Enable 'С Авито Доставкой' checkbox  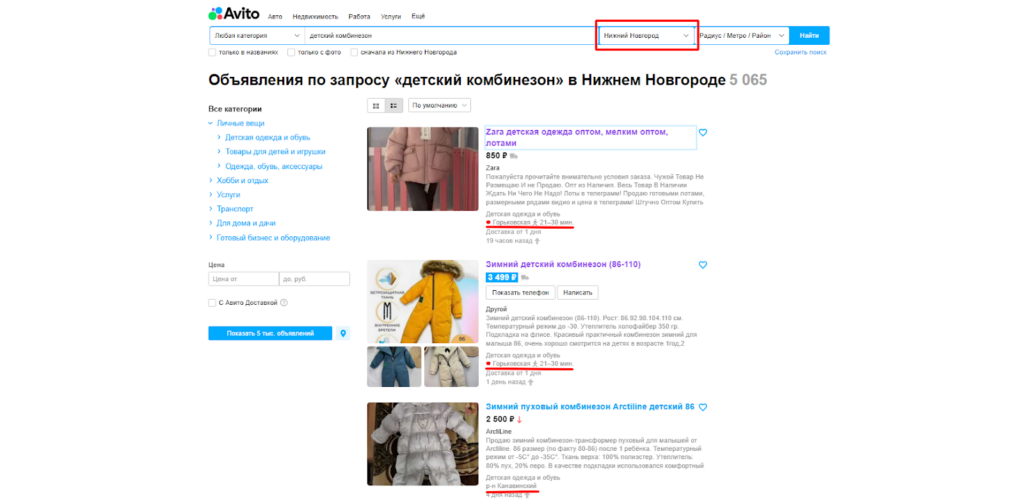pos(212,303)
